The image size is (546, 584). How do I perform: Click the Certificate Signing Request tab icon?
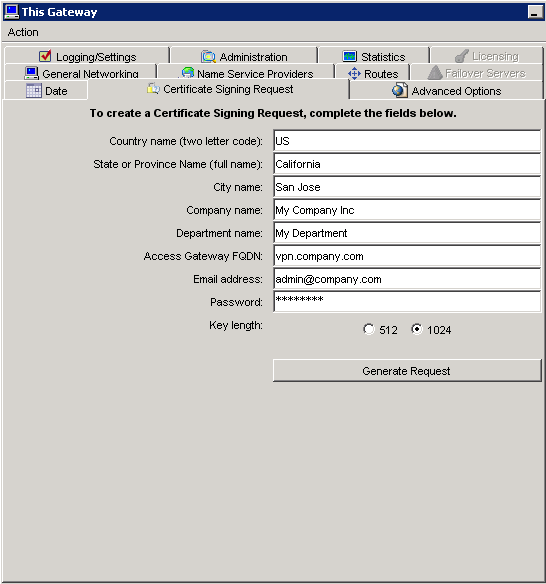[153, 89]
